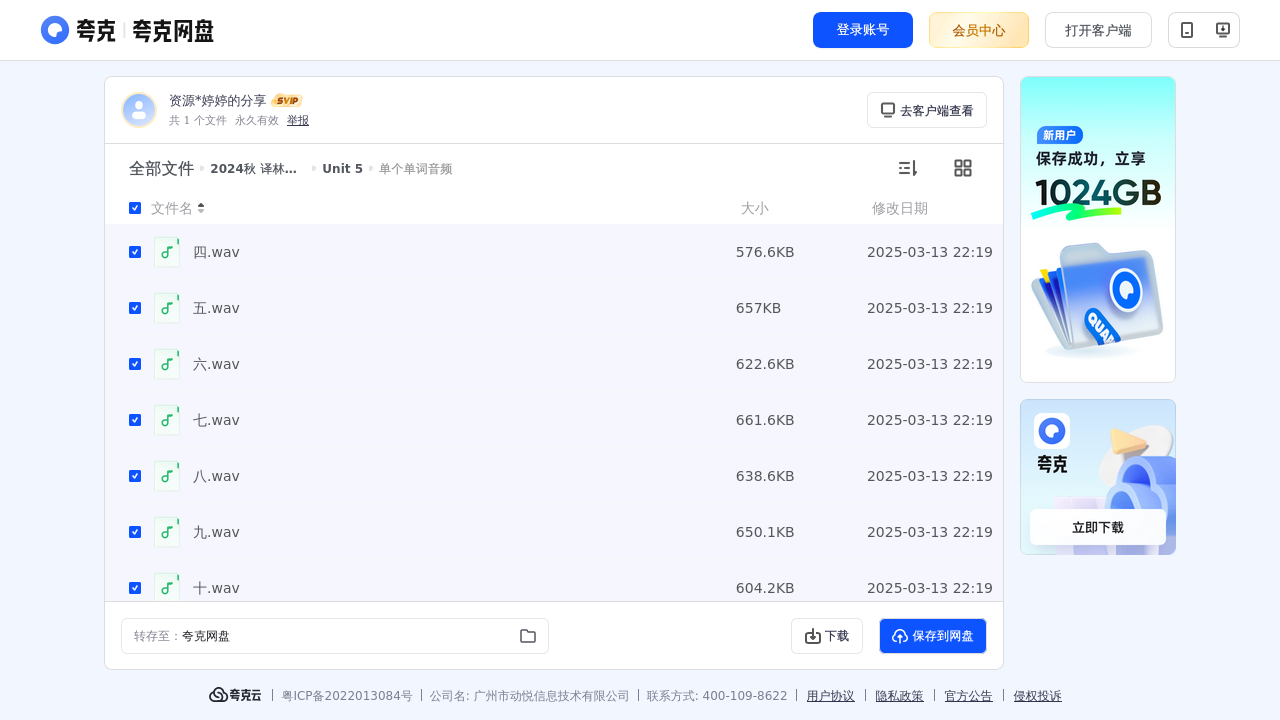Open the mobile device icon in header
1280x720 pixels.
[1187, 30]
